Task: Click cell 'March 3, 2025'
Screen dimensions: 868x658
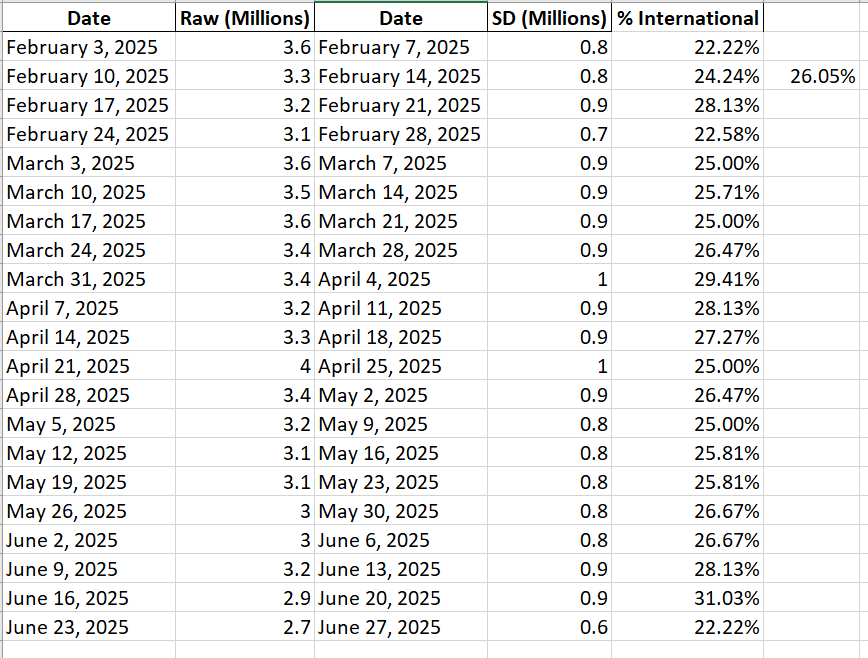Action: click(89, 163)
